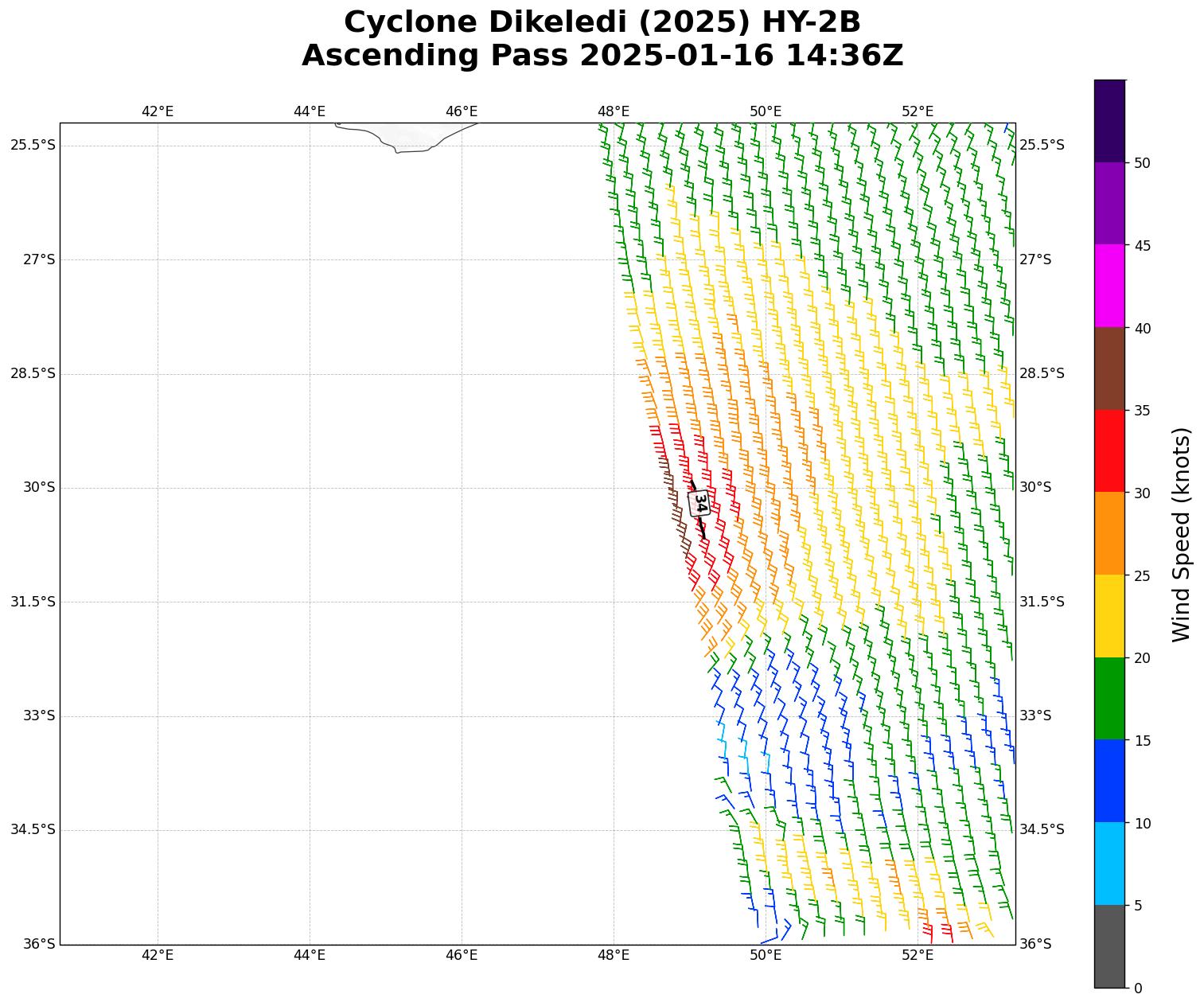Pick the yellow 20–25 knots colorbar segment
The width and height of the screenshot is (1204, 1006).
[x=1109, y=616]
